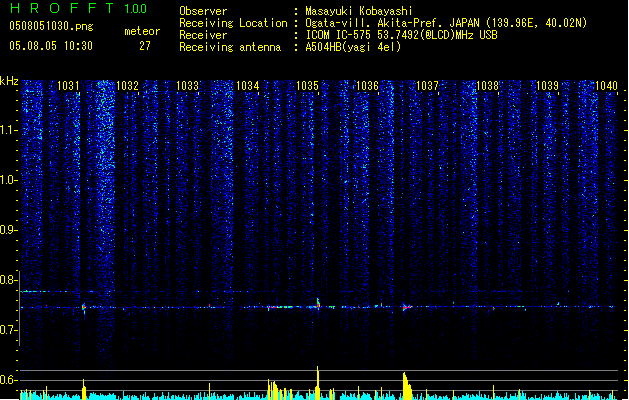This screenshot has width=629, height=400.
Task: Click the 0.9 kHz axis label
Action: click(x=9, y=230)
